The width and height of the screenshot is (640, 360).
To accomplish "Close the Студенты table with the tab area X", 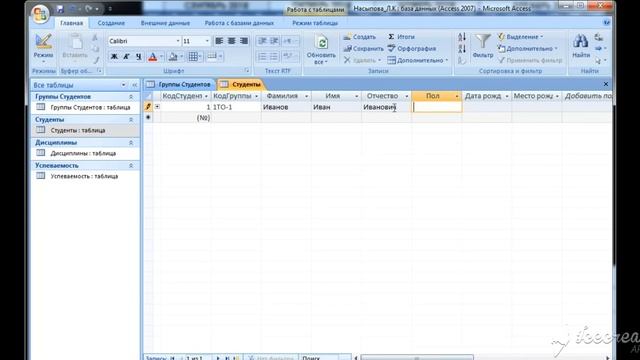I will 606,84.
